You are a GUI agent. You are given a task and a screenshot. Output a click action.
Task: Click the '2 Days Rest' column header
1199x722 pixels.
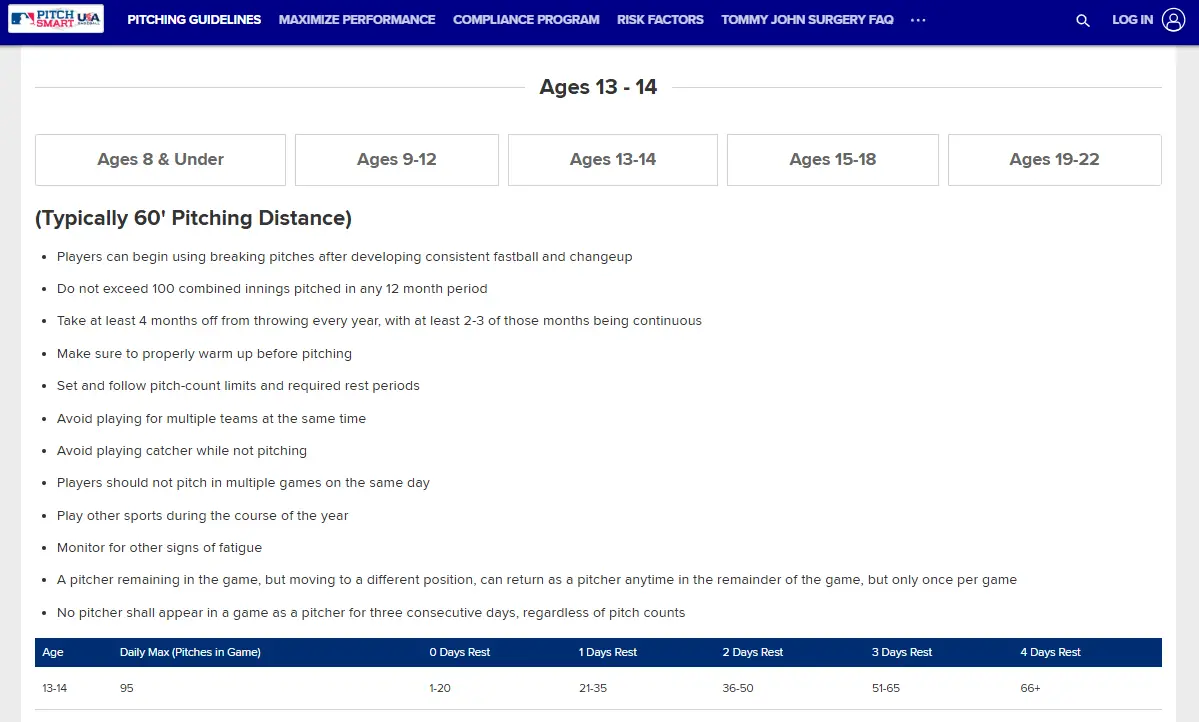click(753, 652)
